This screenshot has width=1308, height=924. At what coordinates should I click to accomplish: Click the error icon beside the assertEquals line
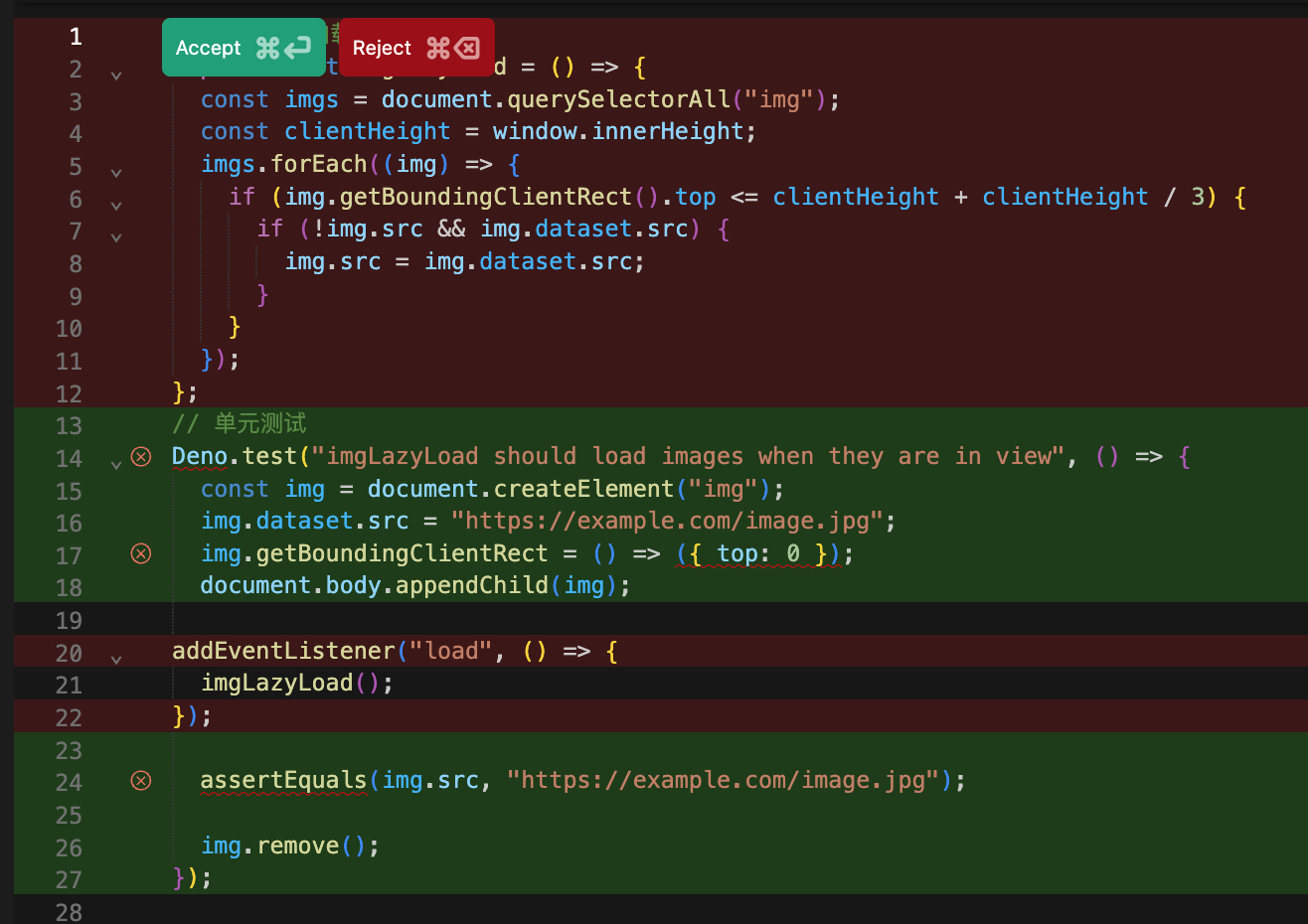coord(141,781)
